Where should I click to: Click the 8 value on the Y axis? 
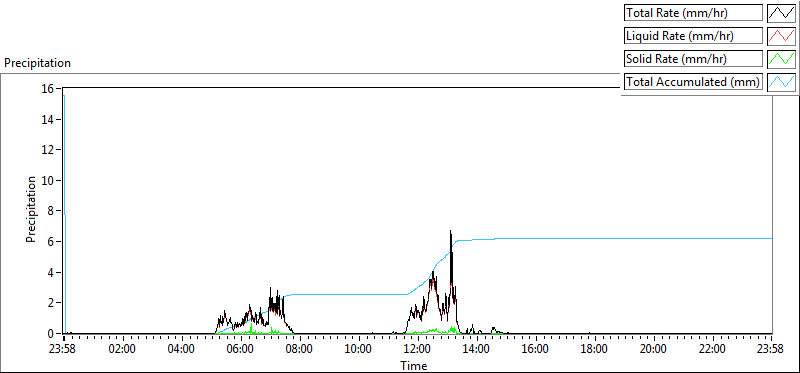click(51, 211)
